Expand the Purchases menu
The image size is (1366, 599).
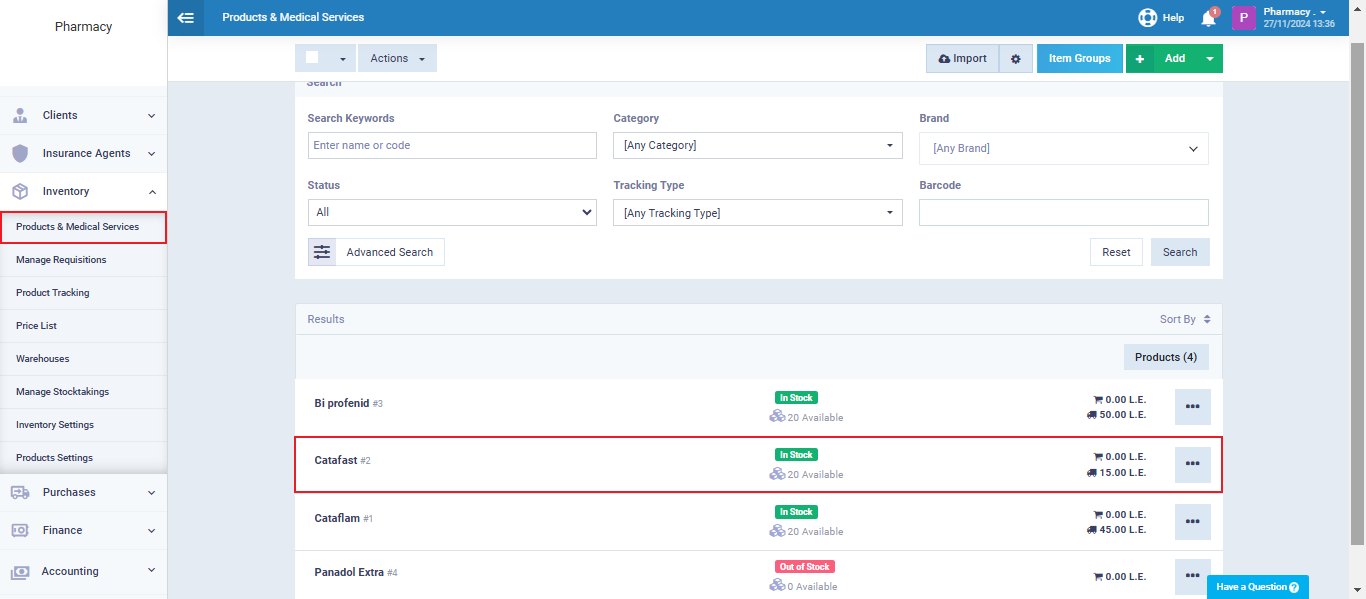tap(151, 492)
